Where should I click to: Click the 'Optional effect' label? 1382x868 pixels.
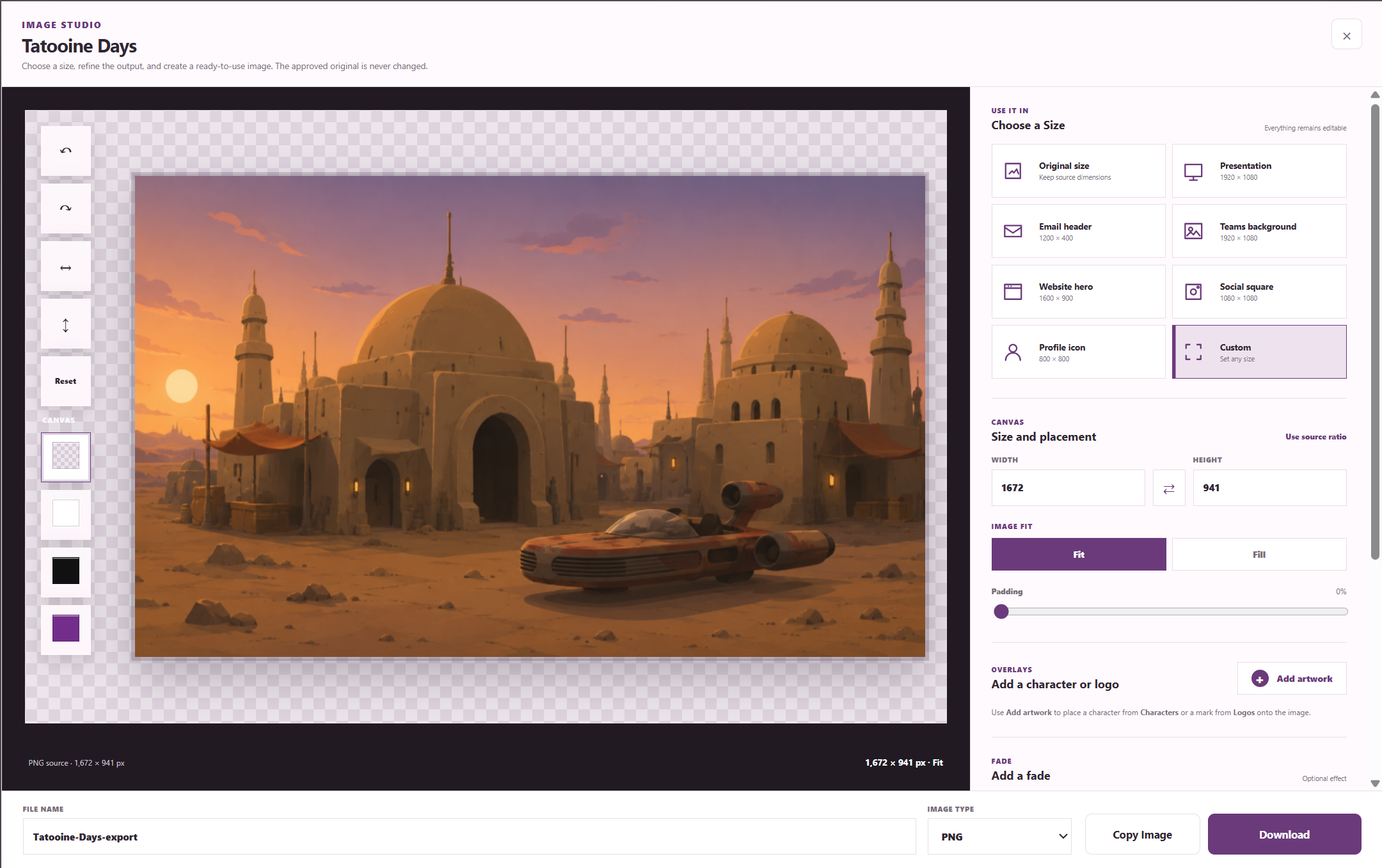pos(1324,778)
